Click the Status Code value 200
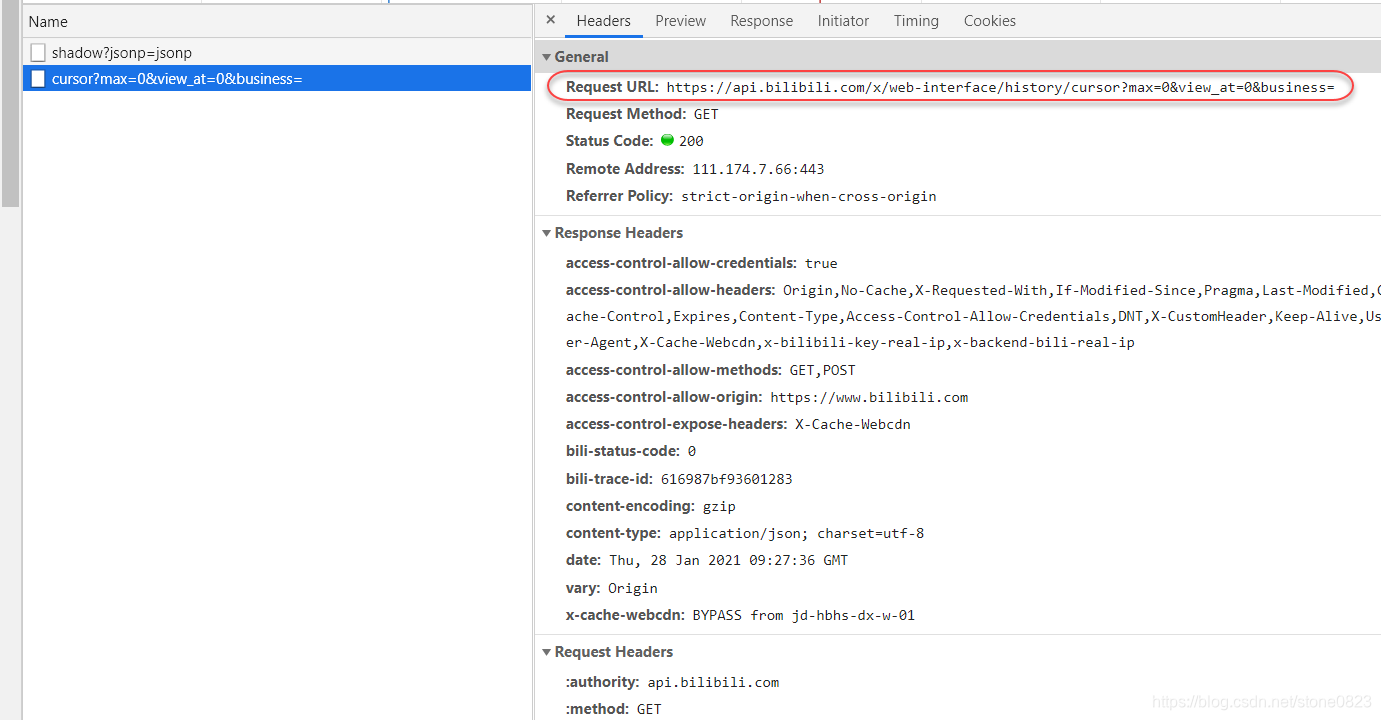1381x720 pixels. [x=691, y=141]
